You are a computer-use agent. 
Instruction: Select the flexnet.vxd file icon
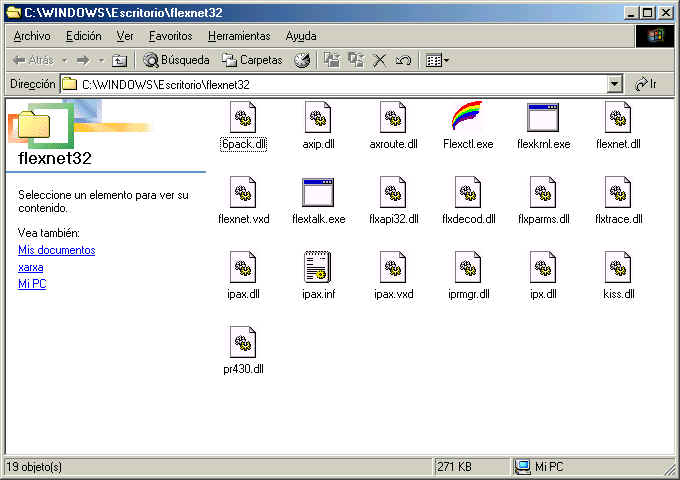pyautogui.click(x=243, y=192)
